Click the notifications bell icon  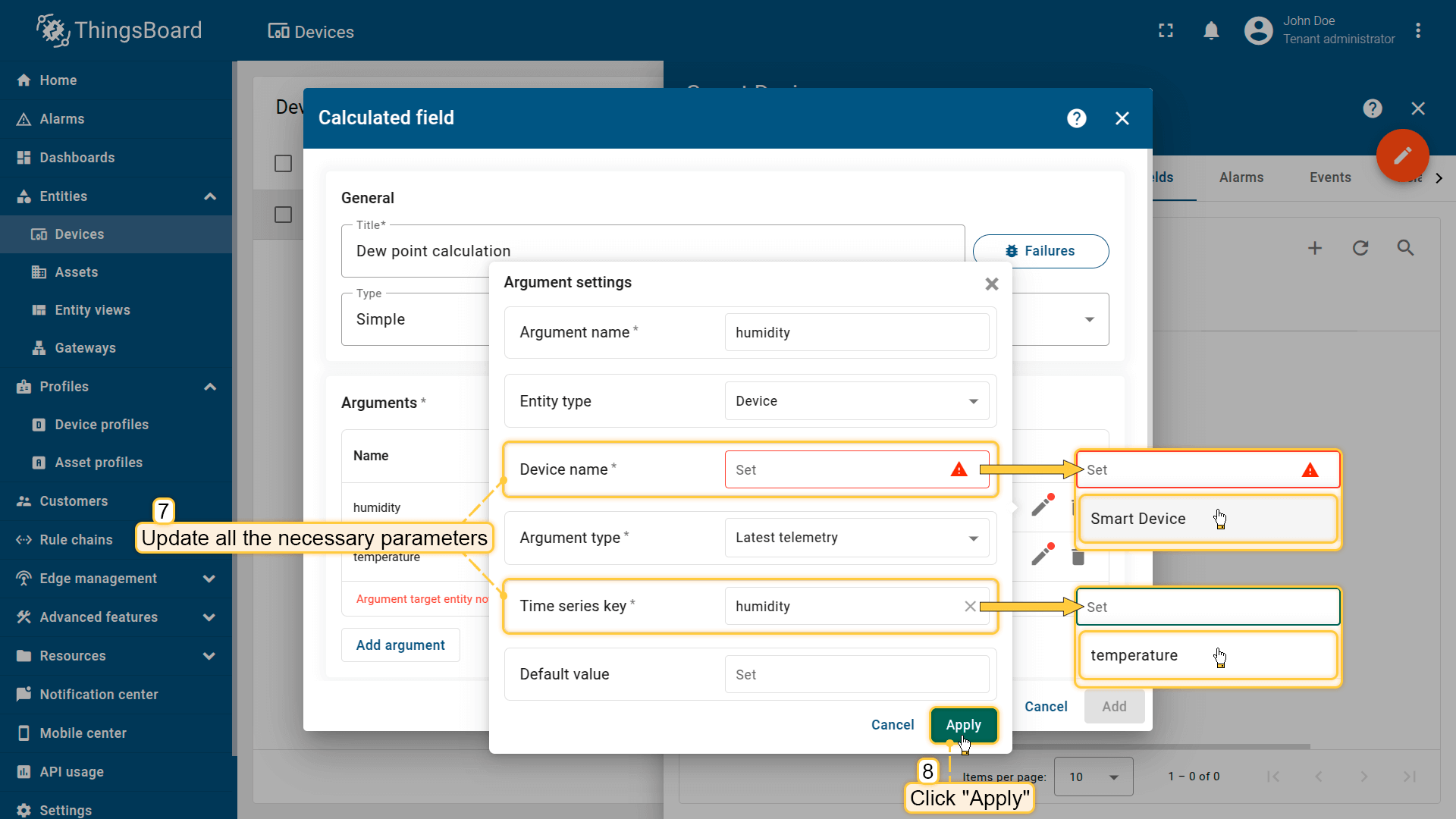tap(1211, 31)
